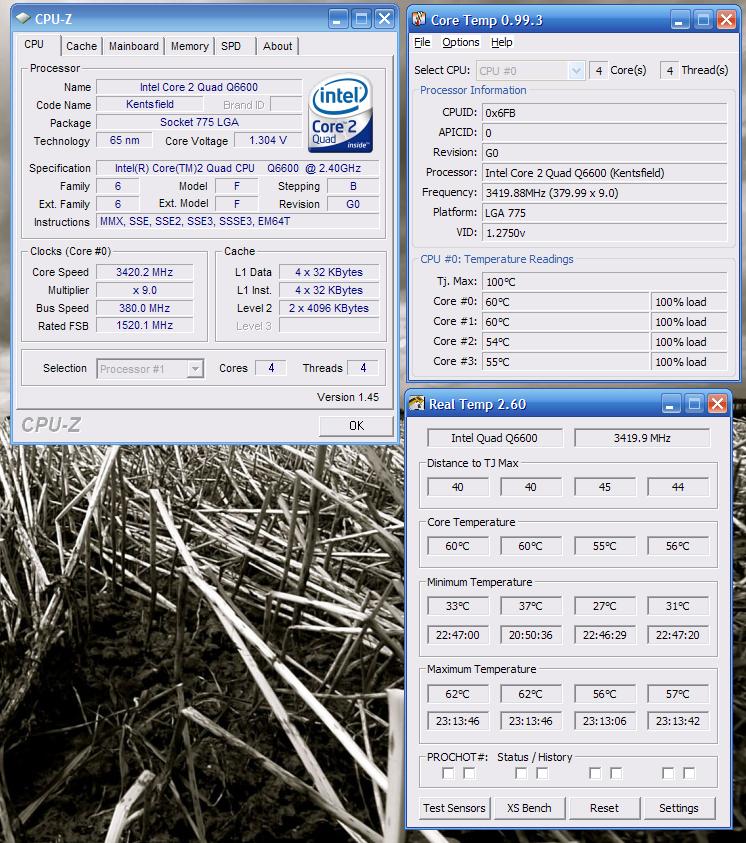The image size is (746, 843).
Task: Select the Memory tab in CPU-Z
Action: coord(190,46)
